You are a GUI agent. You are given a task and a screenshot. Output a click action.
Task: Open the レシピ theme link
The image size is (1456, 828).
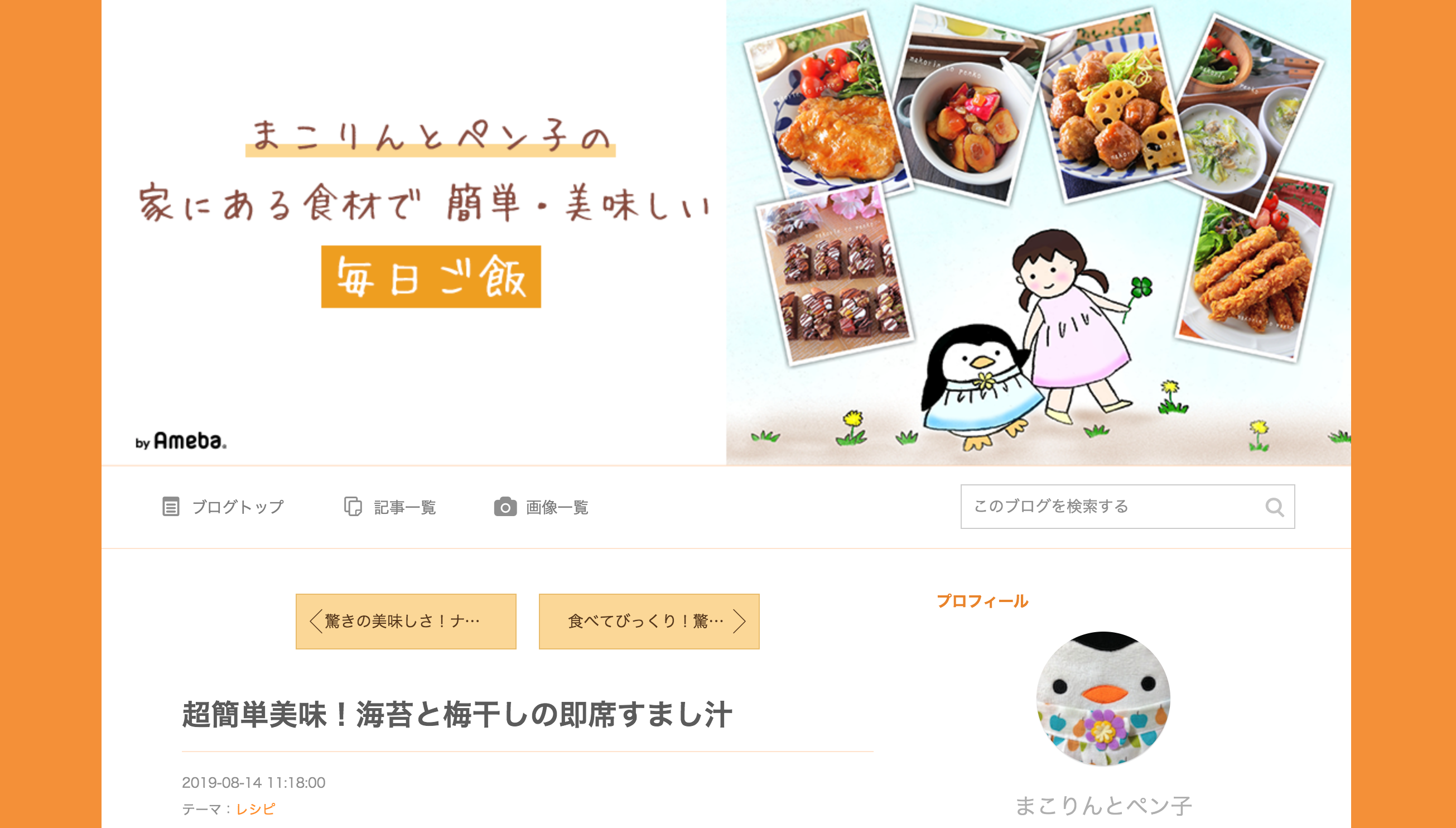[256, 808]
